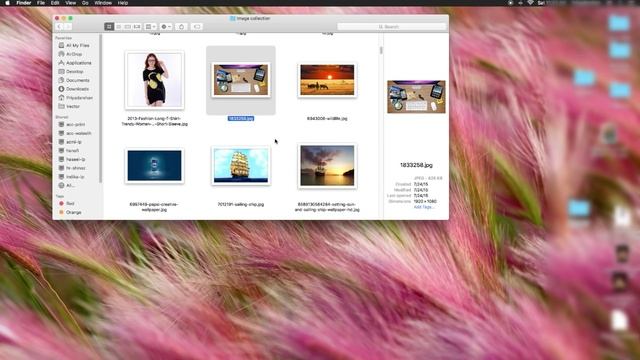Click the Add Tags... link
This screenshot has height=360, width=640.
click(424, 207)
